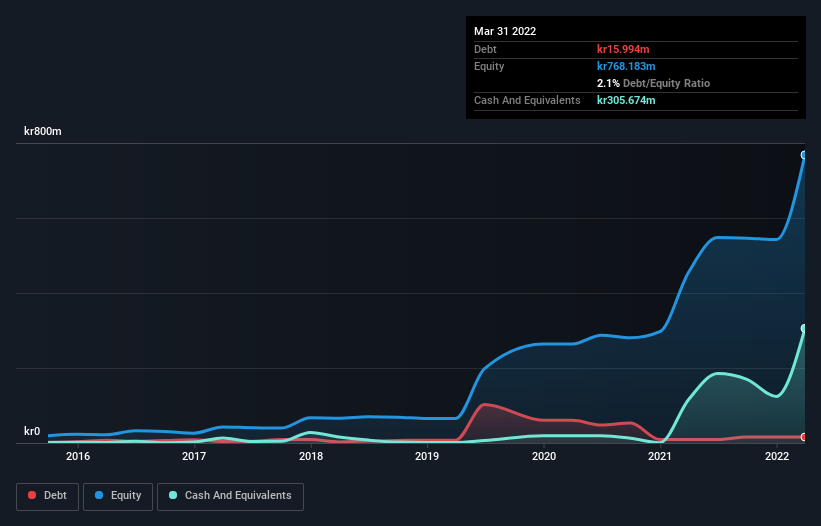Click the Equity data point marker at the Mar 2022 end of the line

[804, 155]
